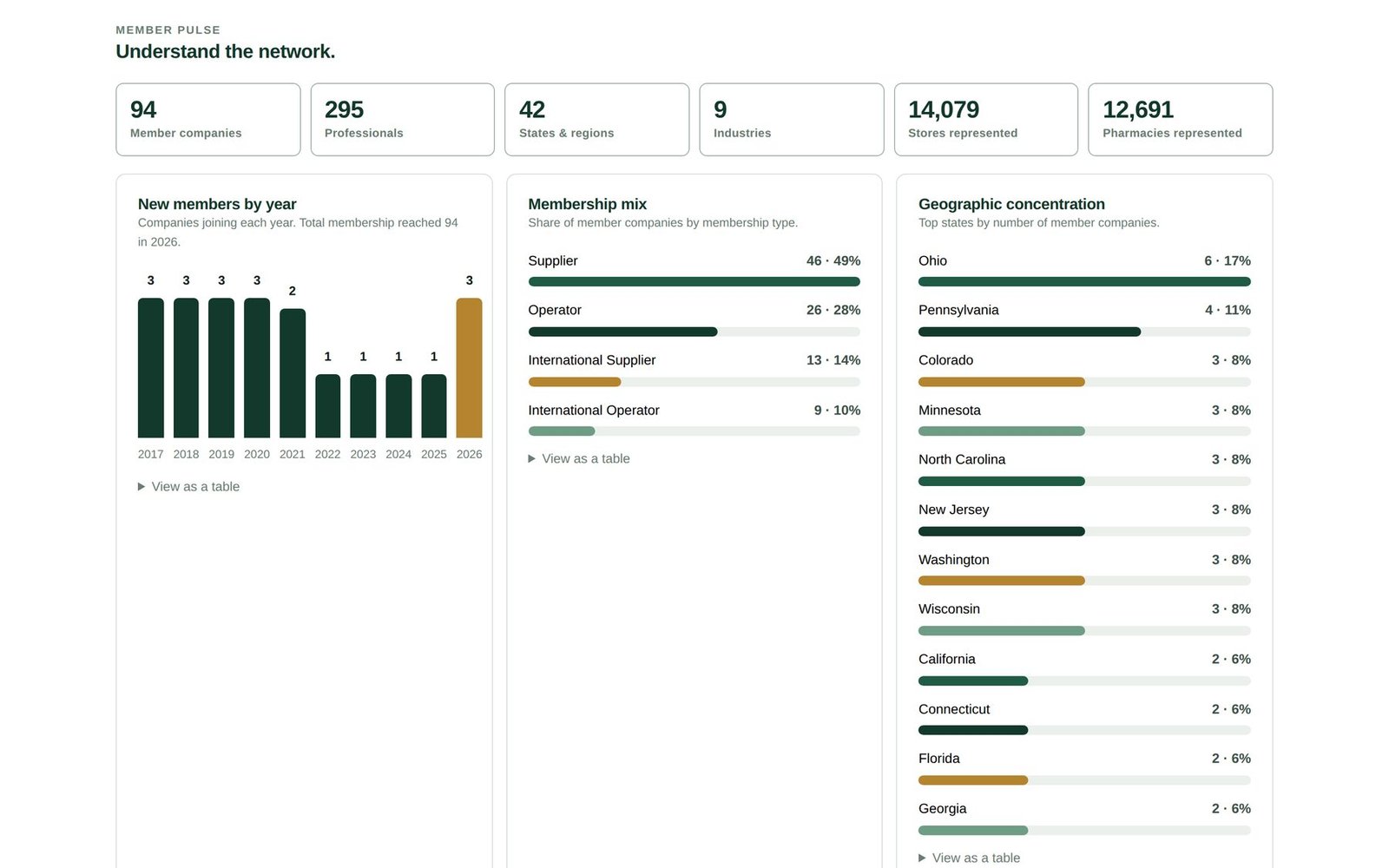
Task: Click the 'Connecticut' state label
Action: pyautogui.click(x=954, y=709)
